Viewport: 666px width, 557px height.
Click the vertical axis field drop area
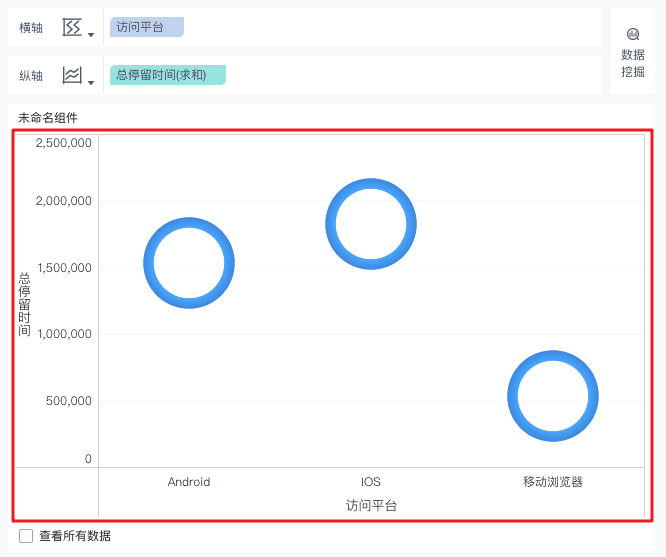pos(353,75)
